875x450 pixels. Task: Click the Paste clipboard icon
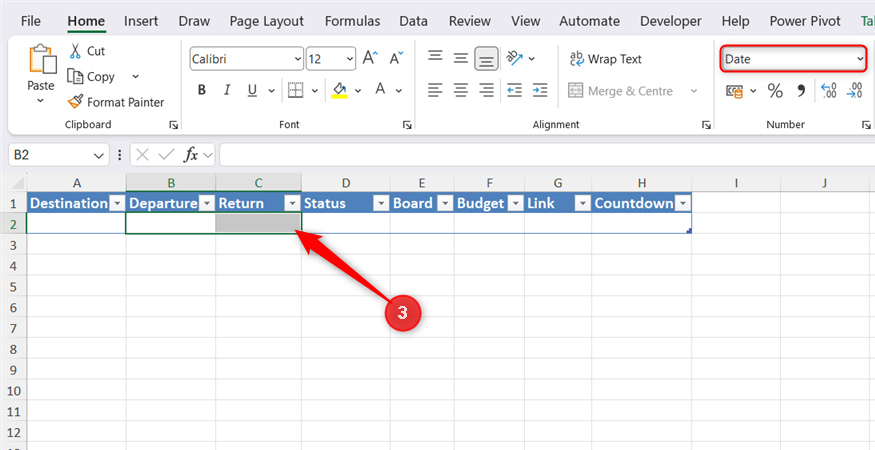click(x=42, y=59)
